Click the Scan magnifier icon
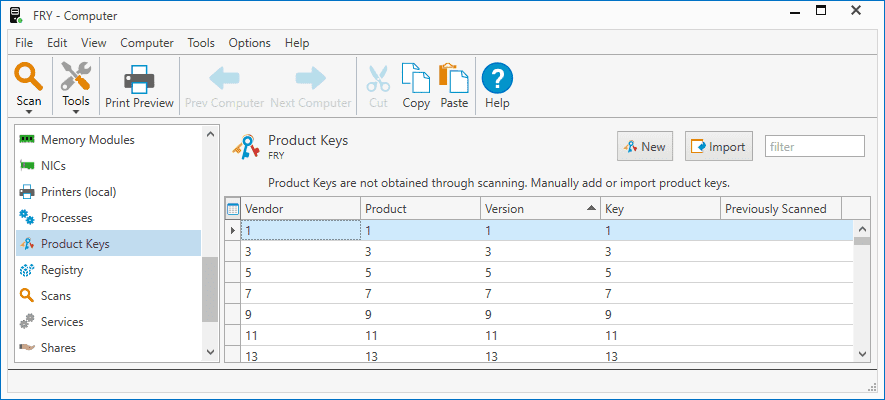This screenshot has height=400, width=885. click(28, 77)
